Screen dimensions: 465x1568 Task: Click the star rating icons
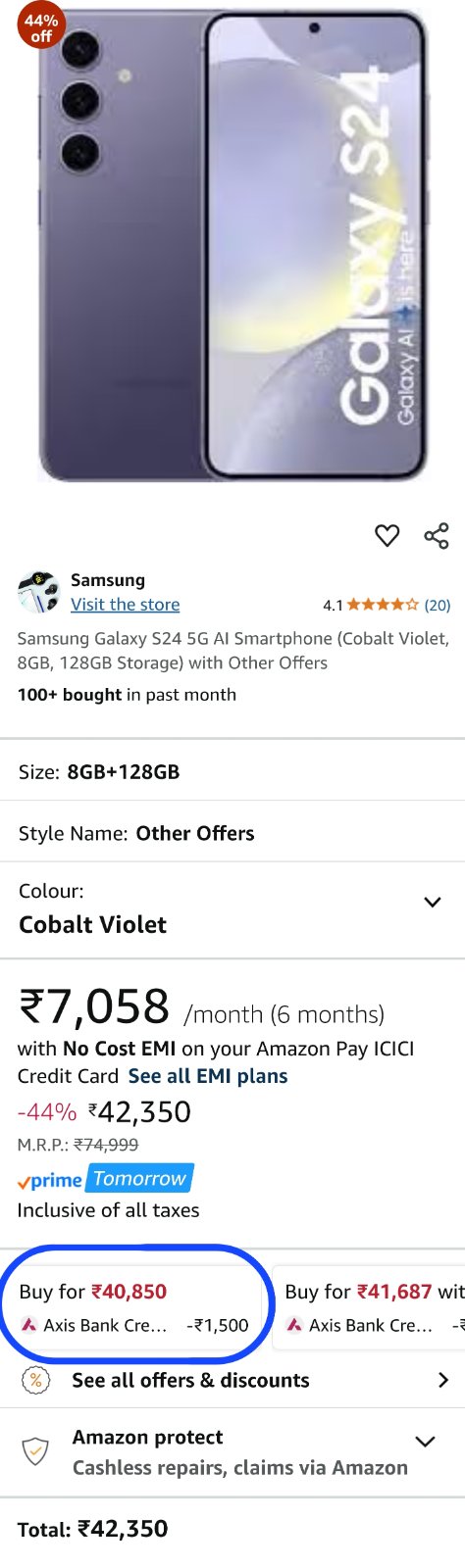tap(383, 605)
